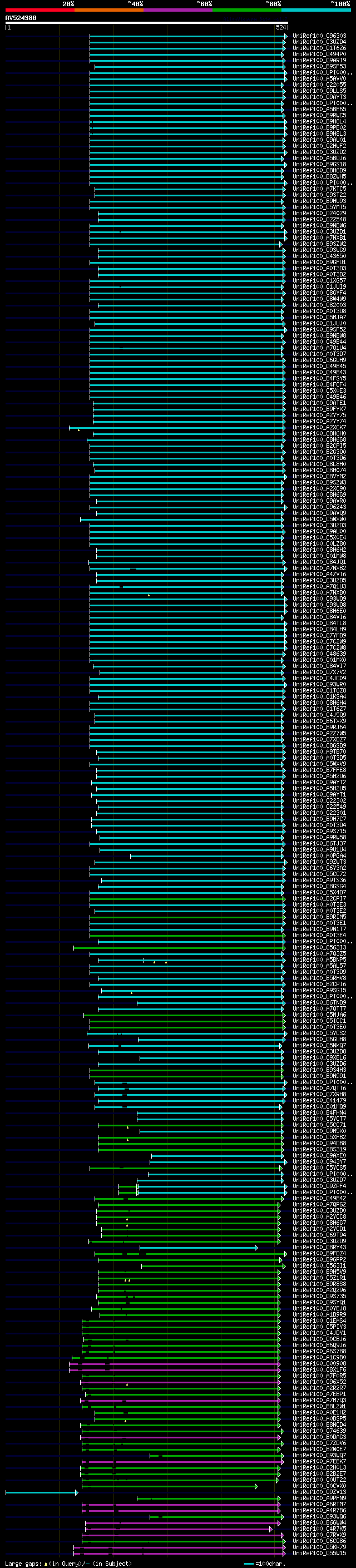The image size is (356, 1568).
Task: Select hit label UniRef100_B9PEQ2
Action: click(319, 128)
